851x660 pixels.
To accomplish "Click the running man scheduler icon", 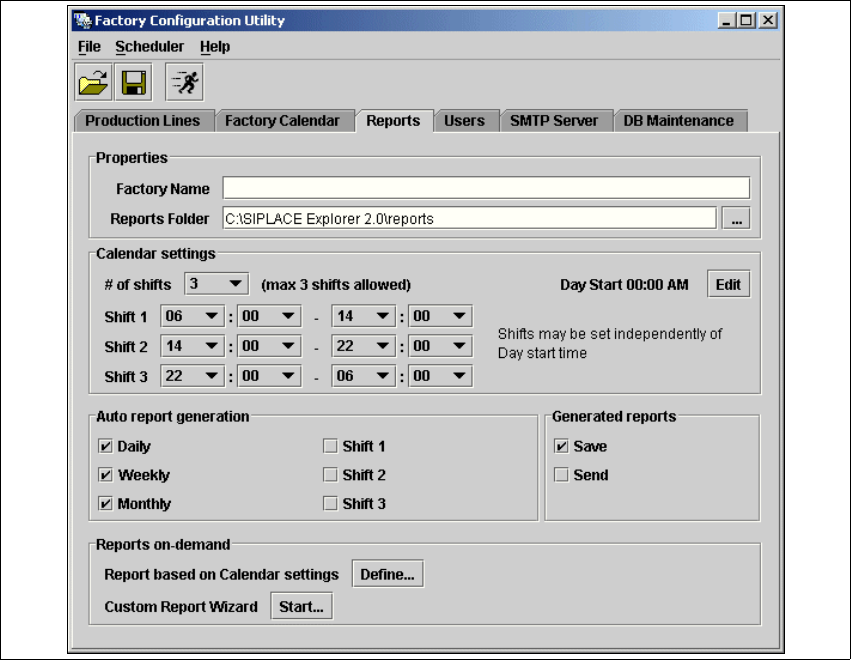I will pyautogui.click(x=184, y=83).
